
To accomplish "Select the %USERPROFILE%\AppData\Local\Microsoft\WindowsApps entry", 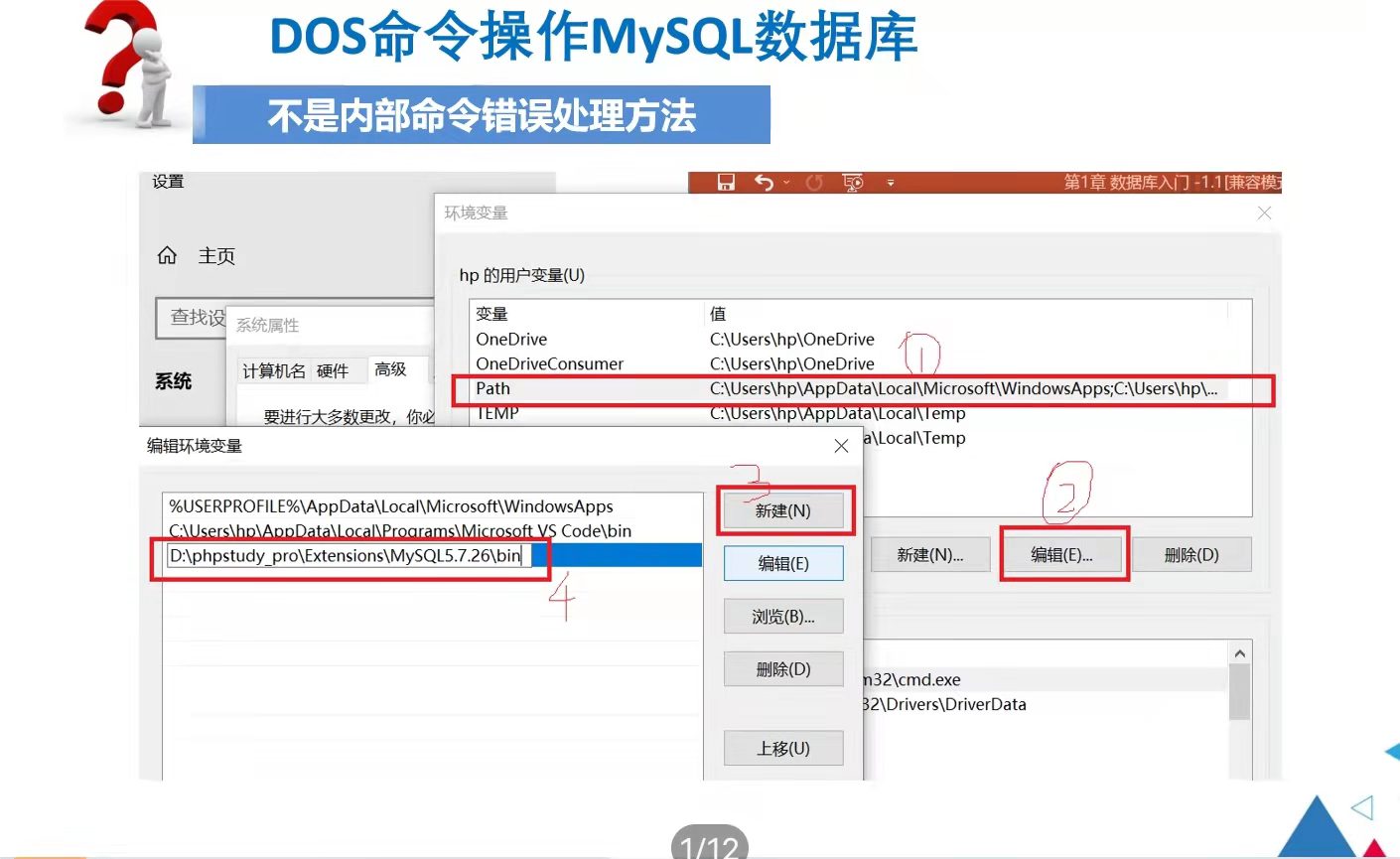I will point(432,506).
